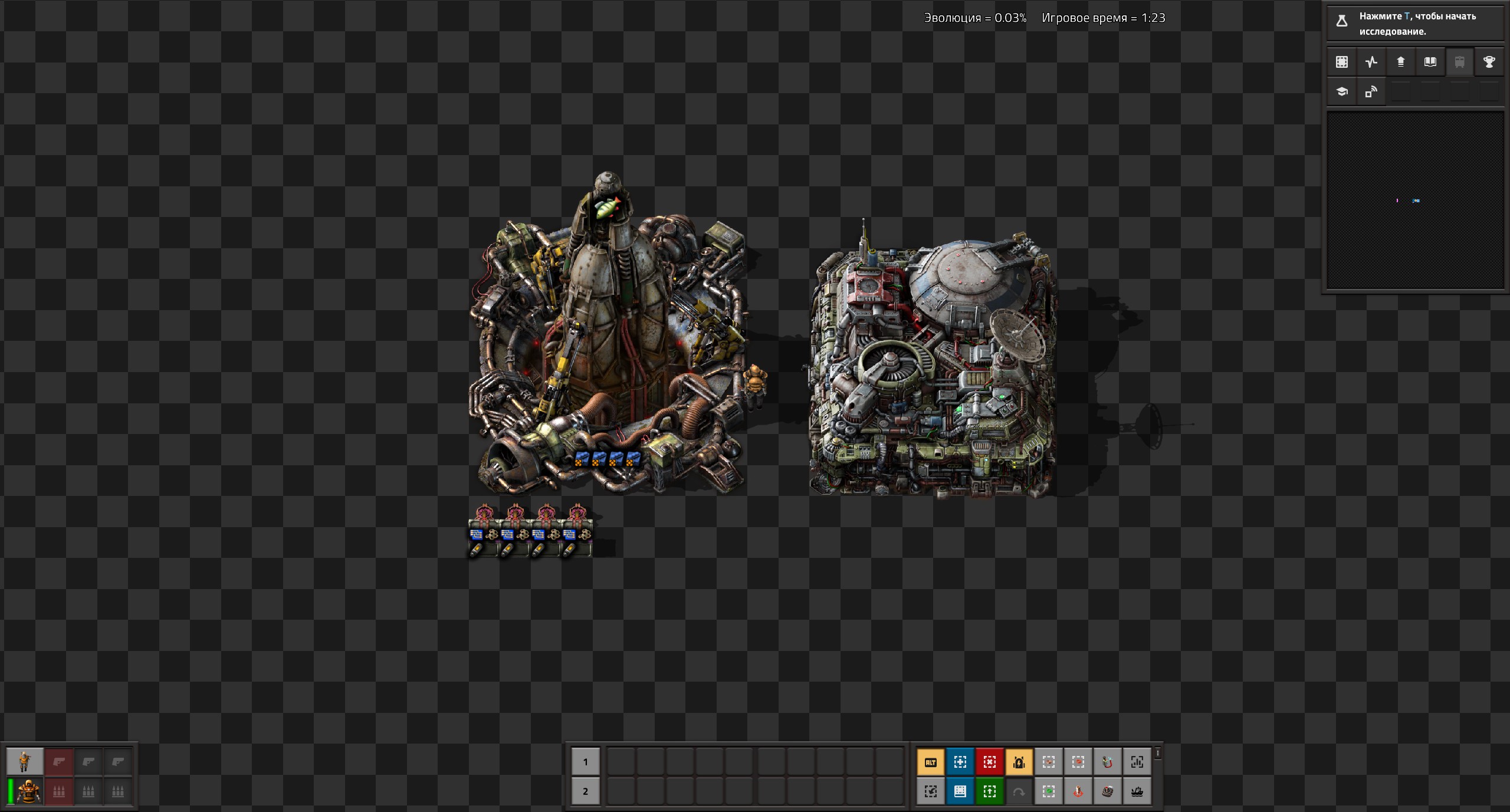Select quickbar row button 1
This screenshot has width=1510, height=812.
tap(585, 762)
